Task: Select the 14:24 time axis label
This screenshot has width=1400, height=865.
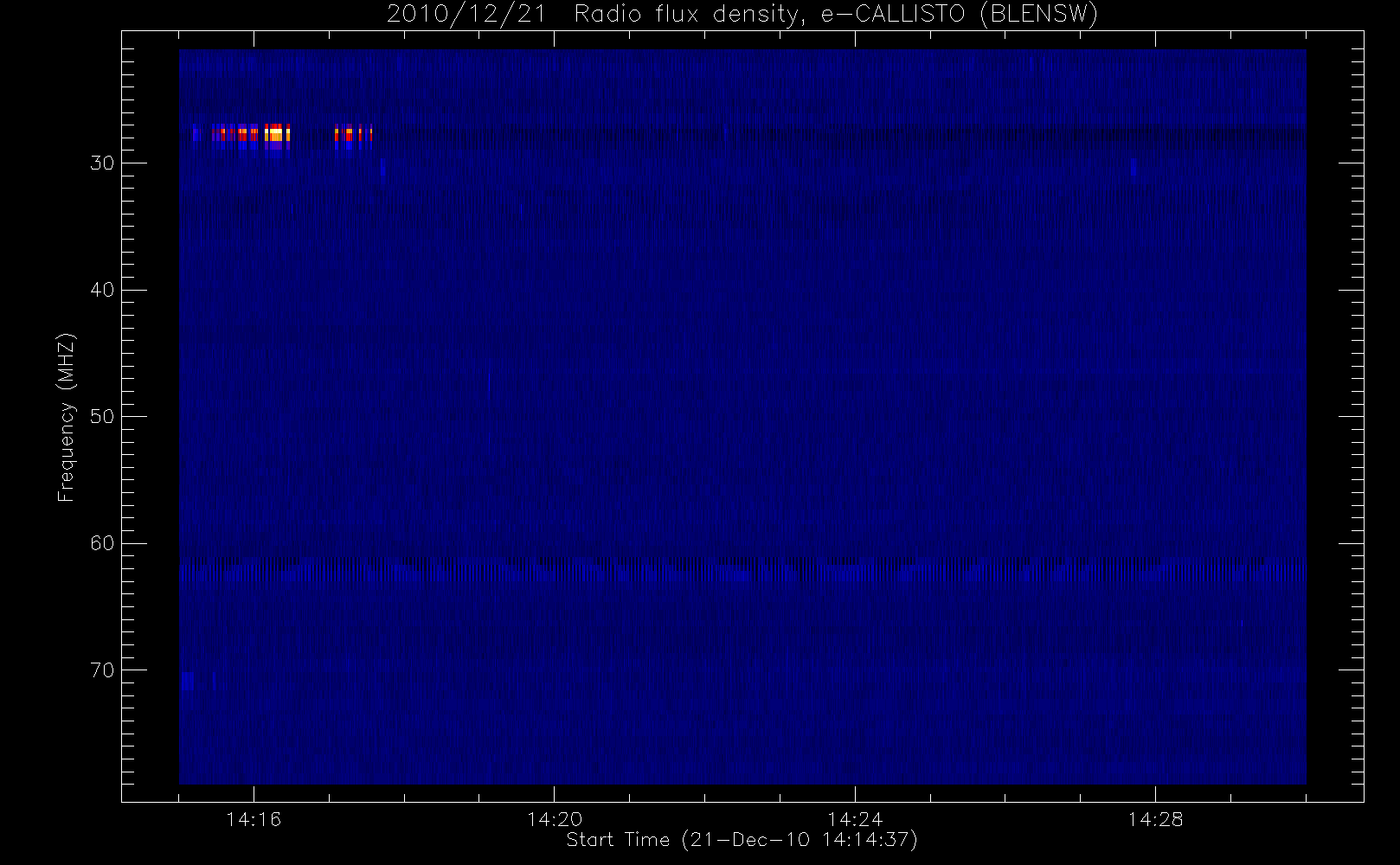Action: tap(855, 819)
